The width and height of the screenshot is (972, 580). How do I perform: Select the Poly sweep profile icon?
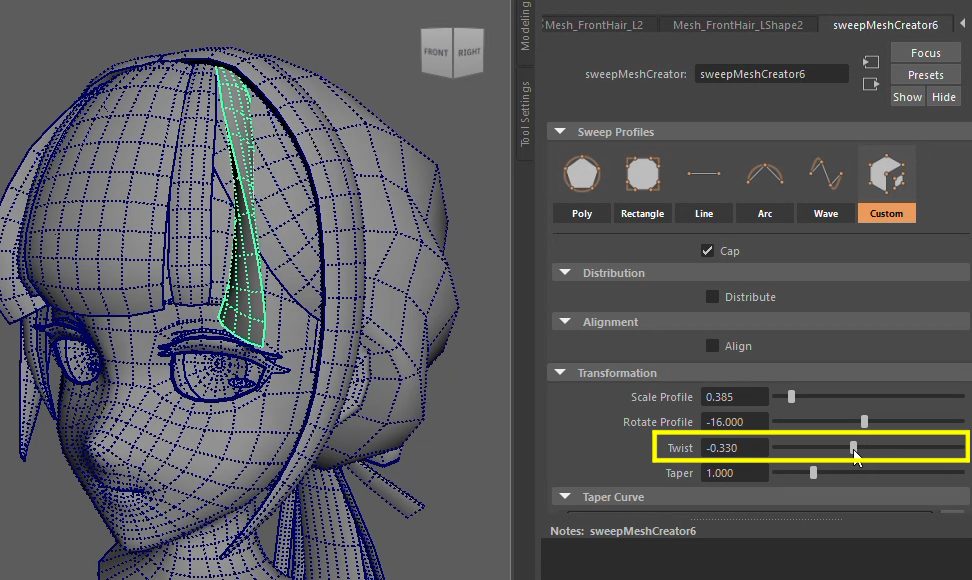581,174
